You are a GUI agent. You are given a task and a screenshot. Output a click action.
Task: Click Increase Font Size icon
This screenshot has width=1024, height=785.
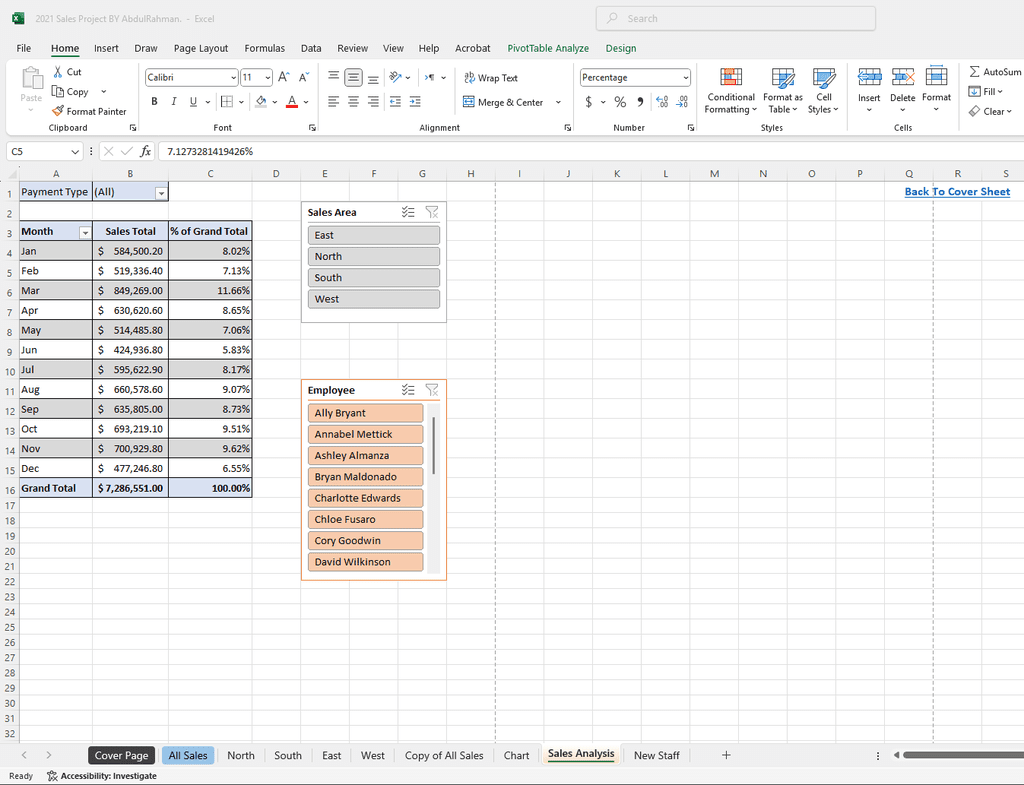pos(283,77)
